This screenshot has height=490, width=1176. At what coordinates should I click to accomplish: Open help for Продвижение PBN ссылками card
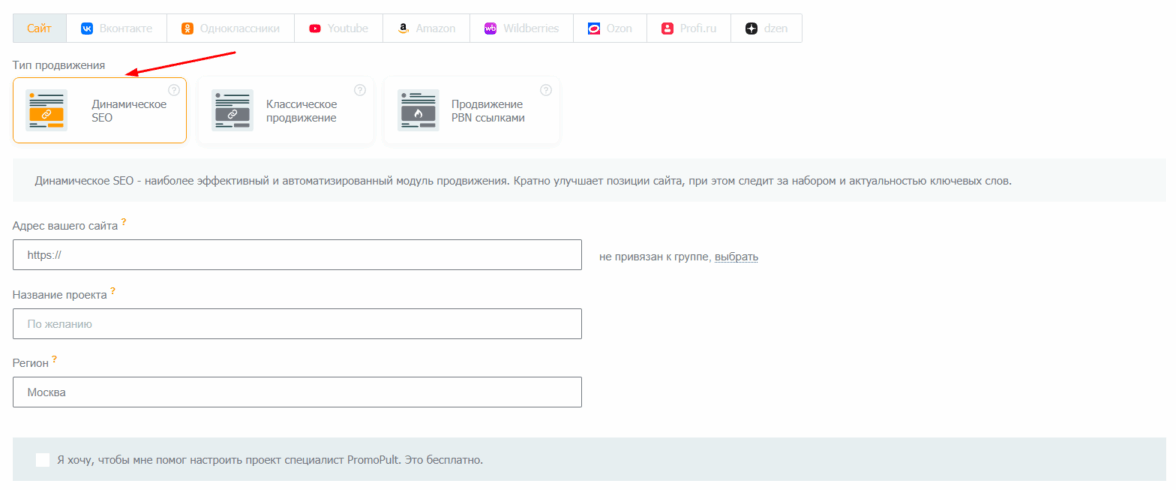tap(546, 90)
